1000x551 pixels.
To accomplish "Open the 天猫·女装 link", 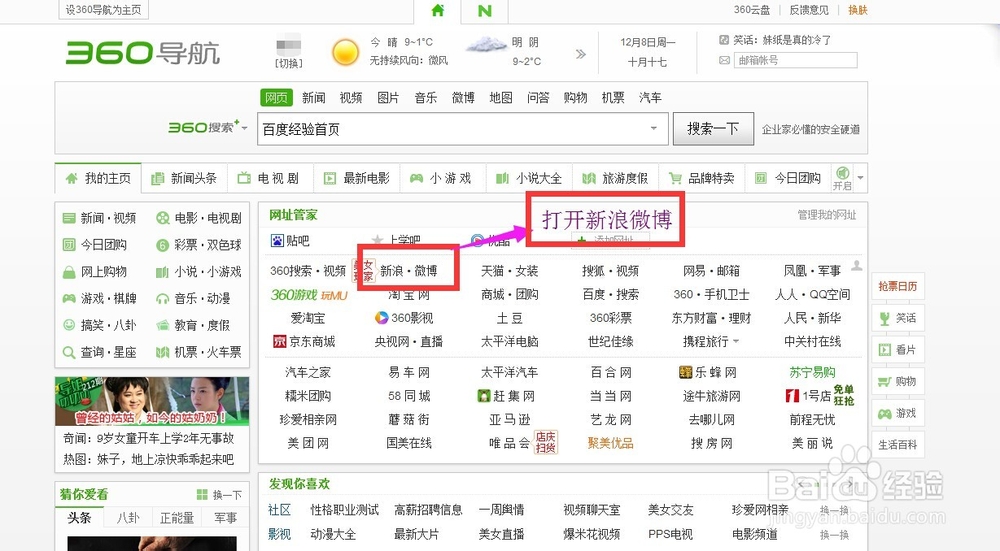I will click(510, 271).
